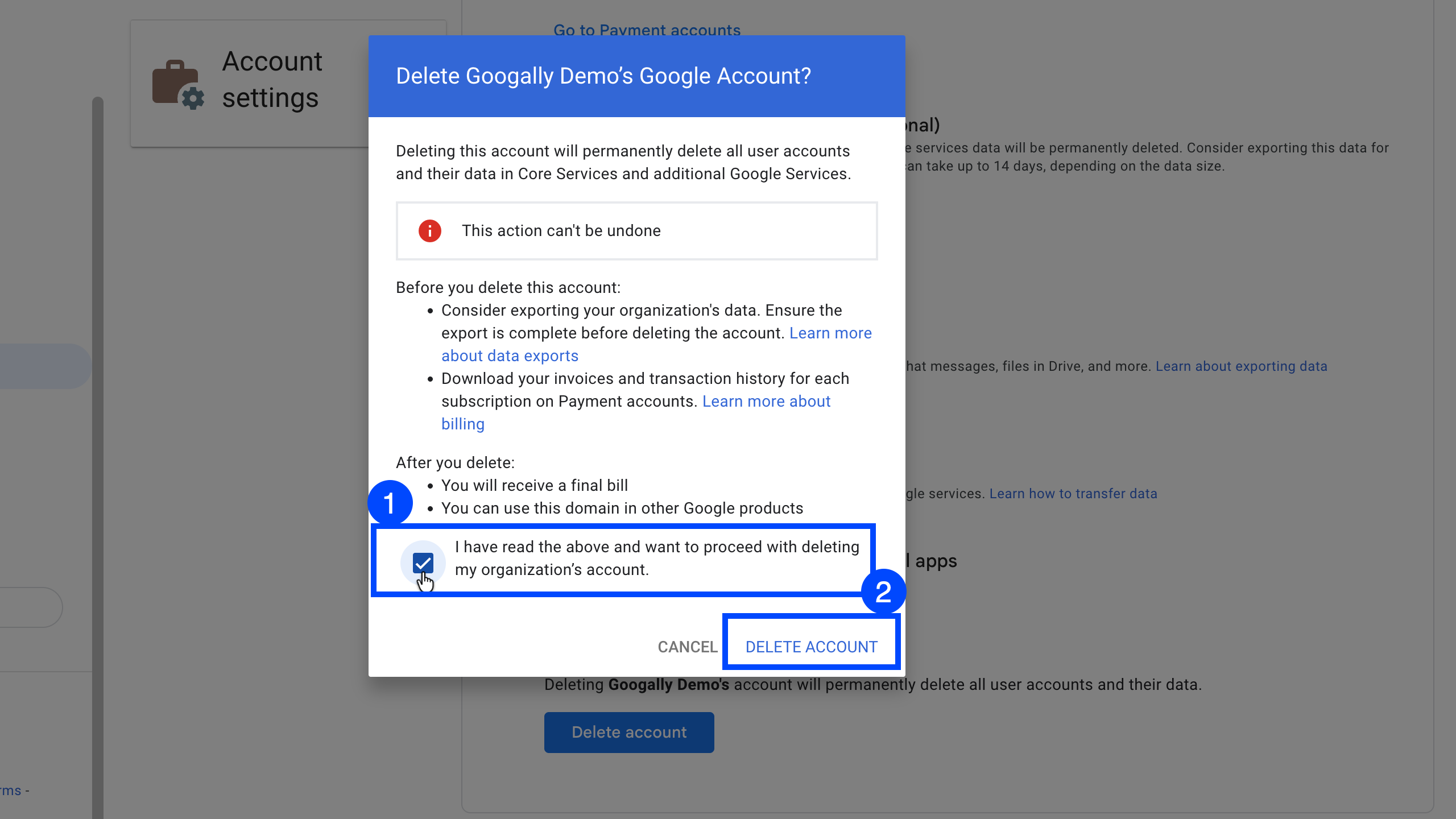Click the Account settings briefcase icon

[x=177, y=84]
